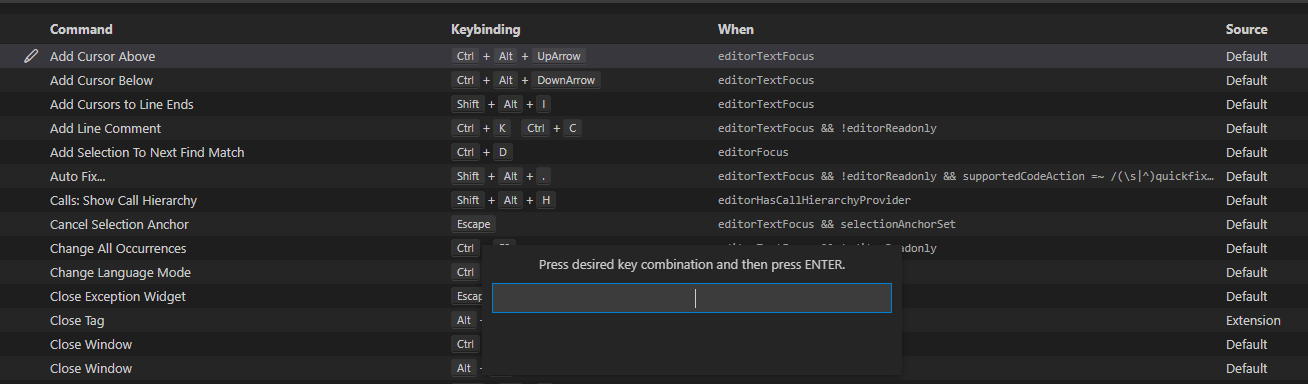The width and height of the screenshot is (1308, 384).
Task: Select the Add Line Comment command
Action: 105,128
